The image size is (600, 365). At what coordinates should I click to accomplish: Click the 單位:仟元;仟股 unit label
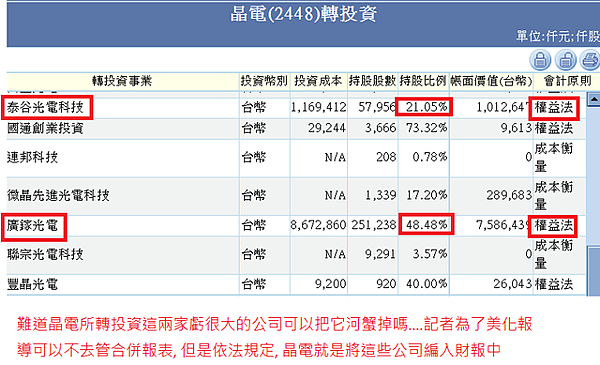tap(558, 36)
